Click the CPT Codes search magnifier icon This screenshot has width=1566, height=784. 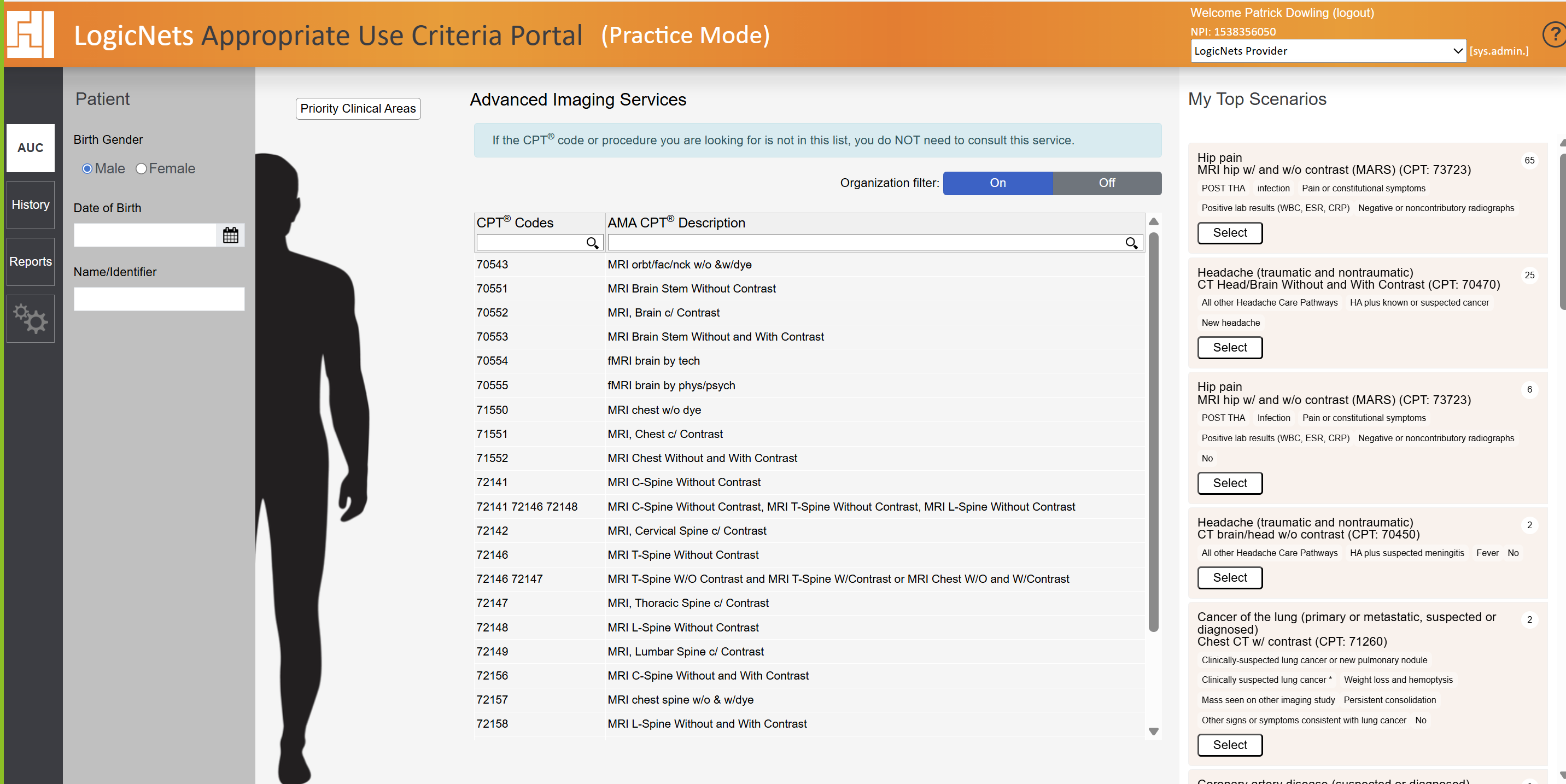(592, 243)
